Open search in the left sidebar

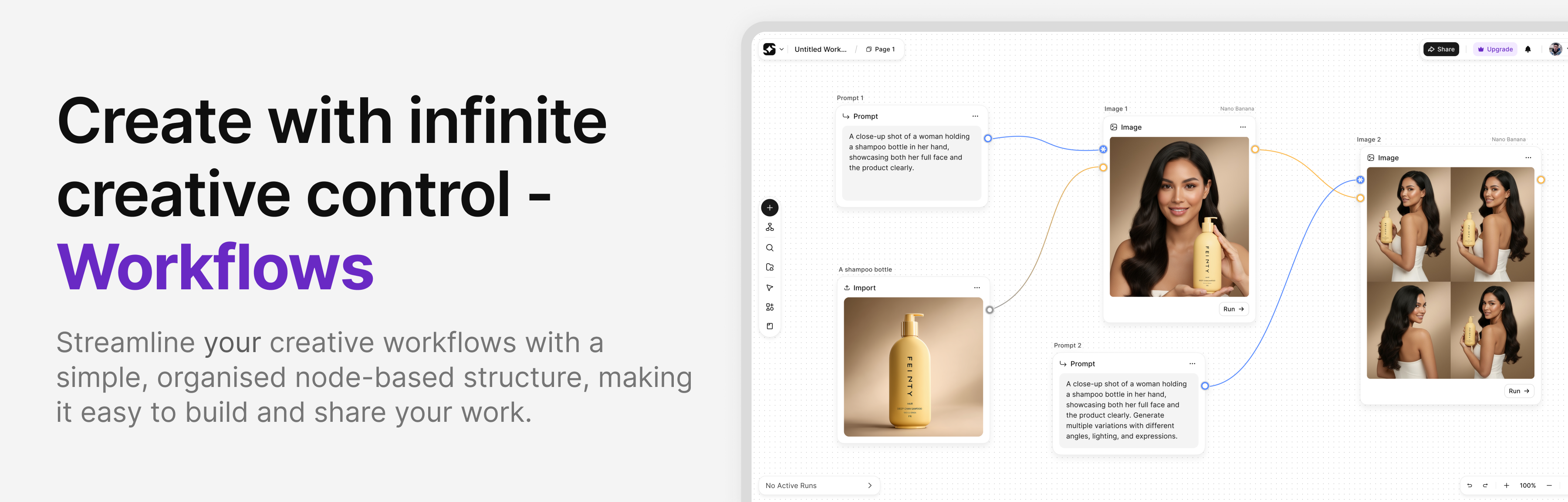770,248
